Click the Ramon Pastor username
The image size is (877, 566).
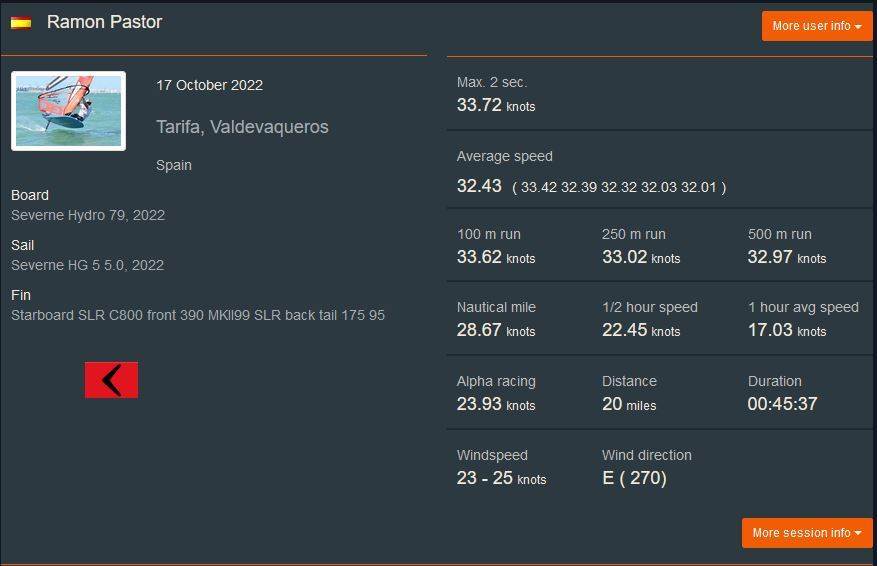tap(104, 22)
